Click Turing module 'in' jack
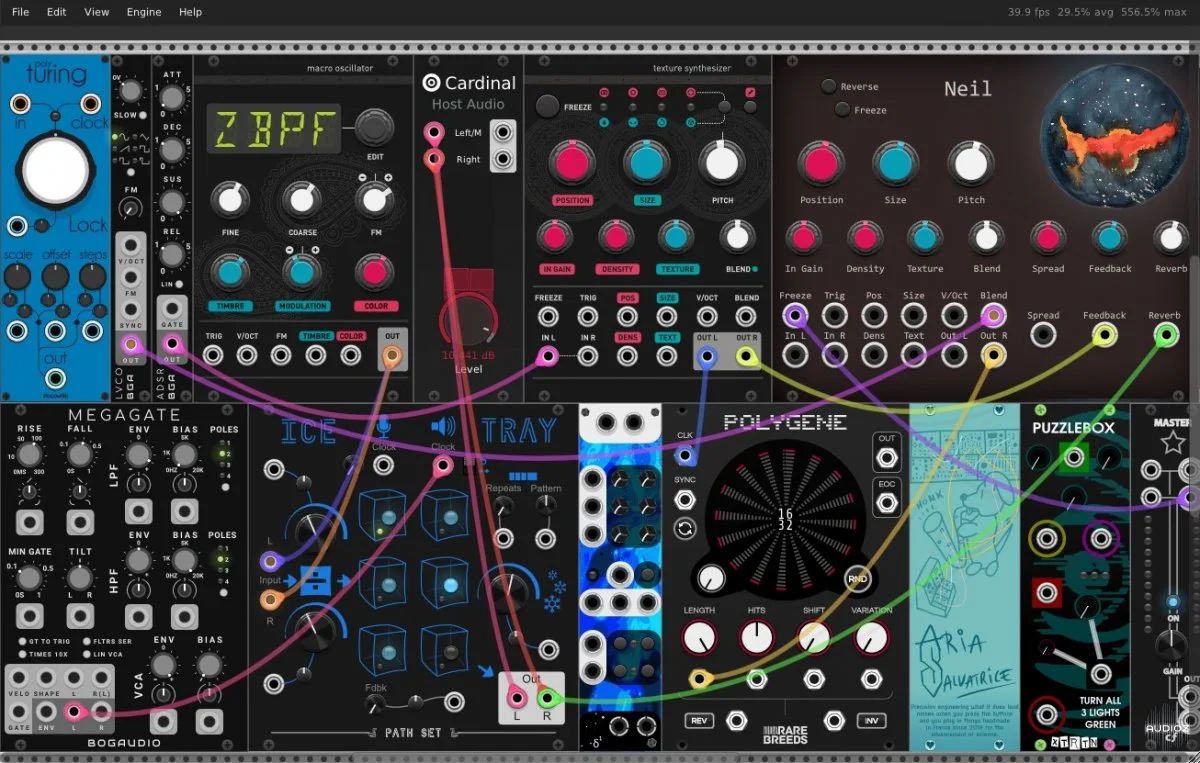 [x=19, y=103]
